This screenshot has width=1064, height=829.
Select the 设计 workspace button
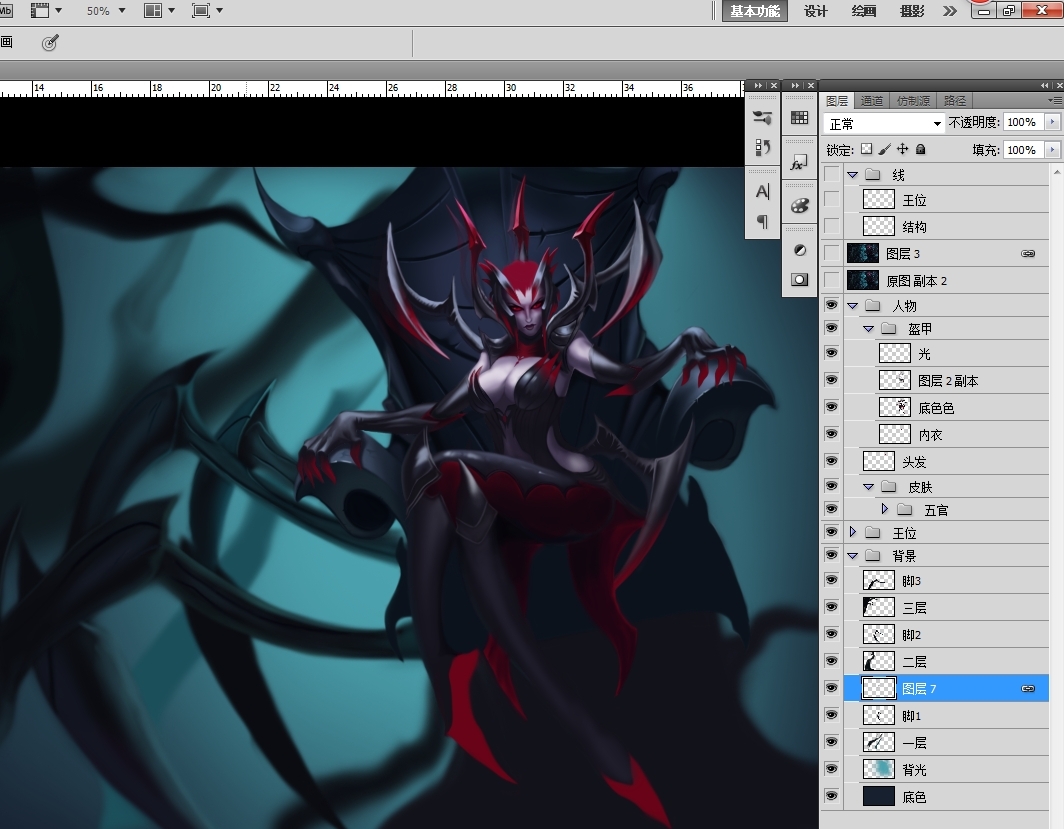pyautogui.click(x=816, y=11)
